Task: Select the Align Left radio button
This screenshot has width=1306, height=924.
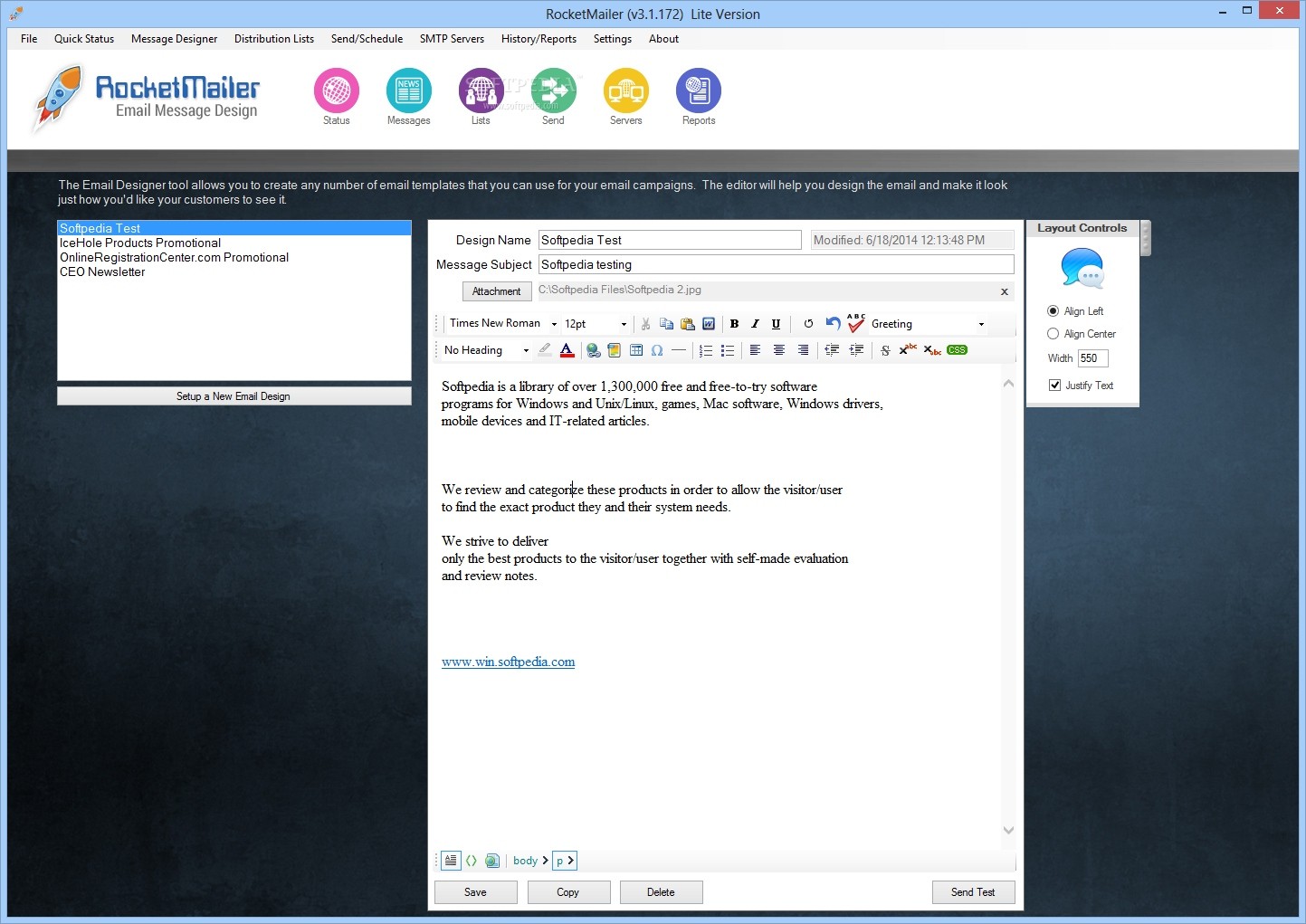Action: point(1053,311)
